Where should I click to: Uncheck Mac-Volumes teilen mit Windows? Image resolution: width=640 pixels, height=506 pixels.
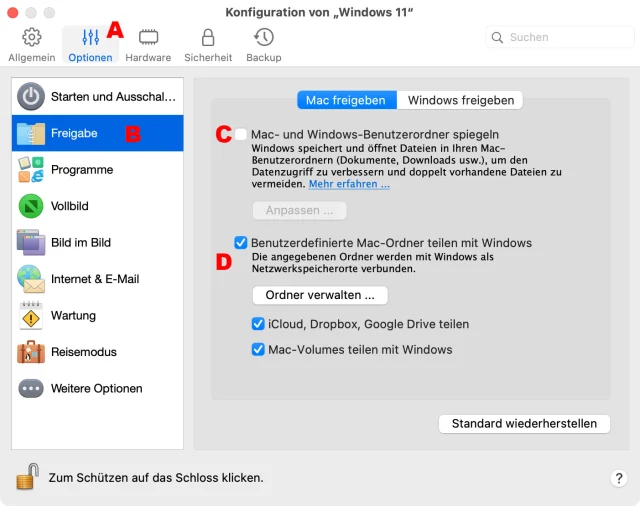pyautogui.click(x=258, y=350)
